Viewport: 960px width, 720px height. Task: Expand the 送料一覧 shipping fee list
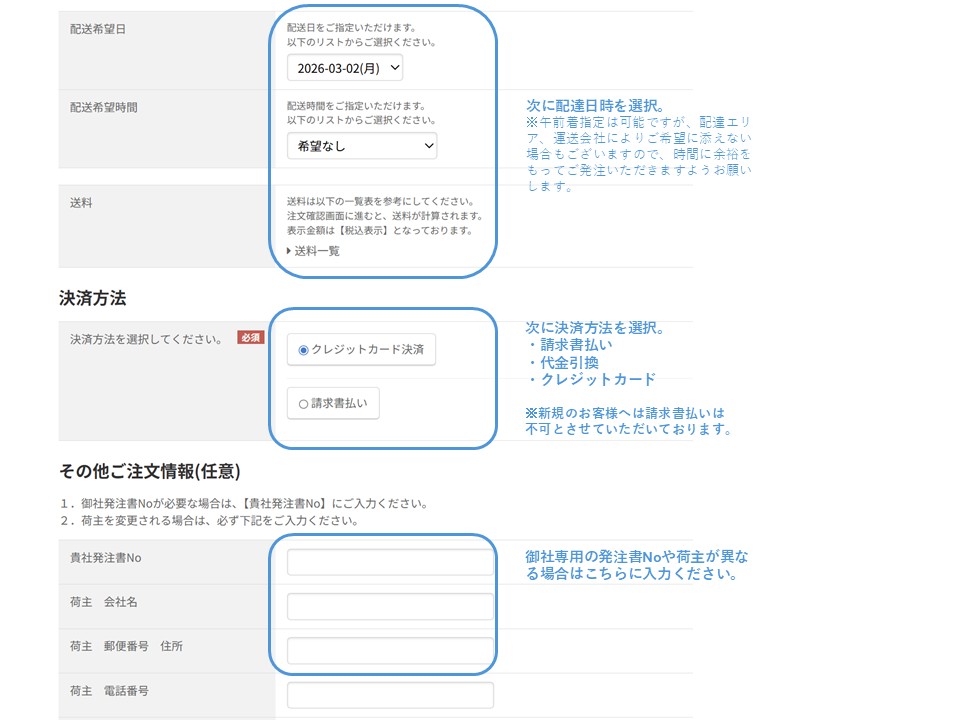pyautogui.click(x=313, y=251)
